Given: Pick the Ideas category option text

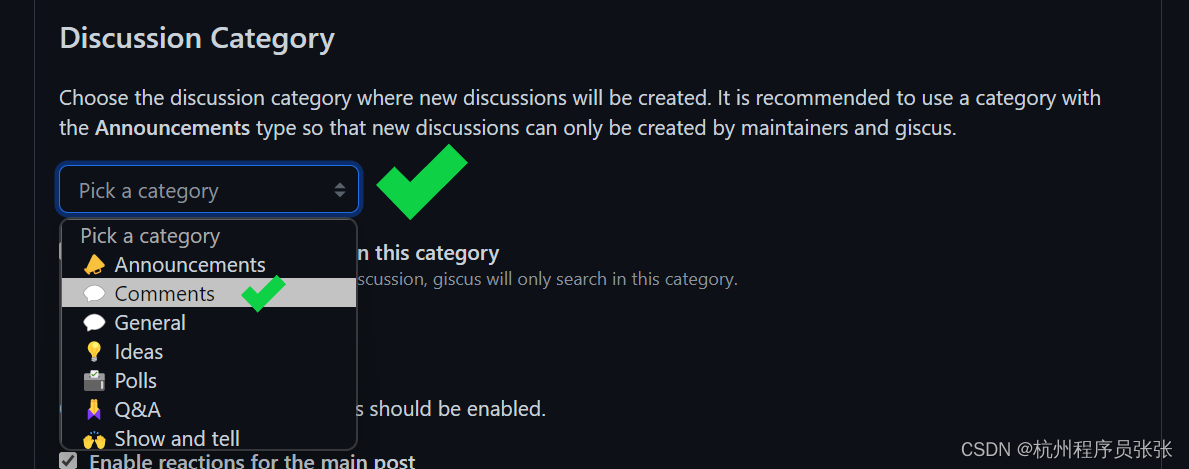Looking at the screenshot, I should [139, 351].
